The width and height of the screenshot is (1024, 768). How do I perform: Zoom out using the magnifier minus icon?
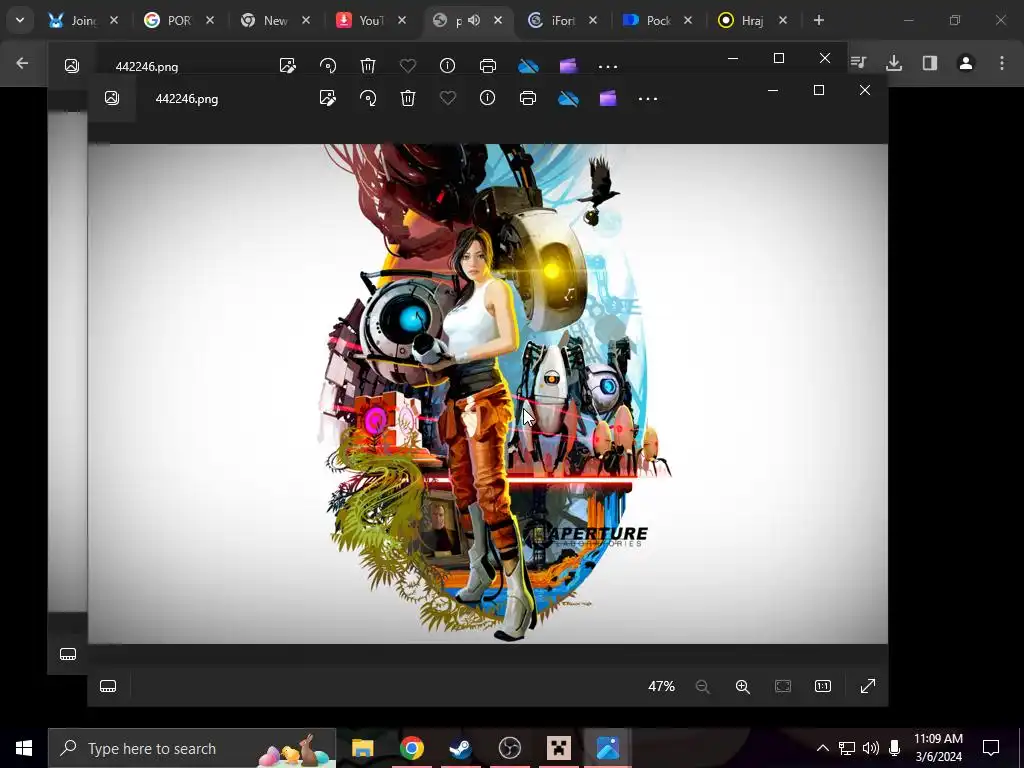[703, 686]
